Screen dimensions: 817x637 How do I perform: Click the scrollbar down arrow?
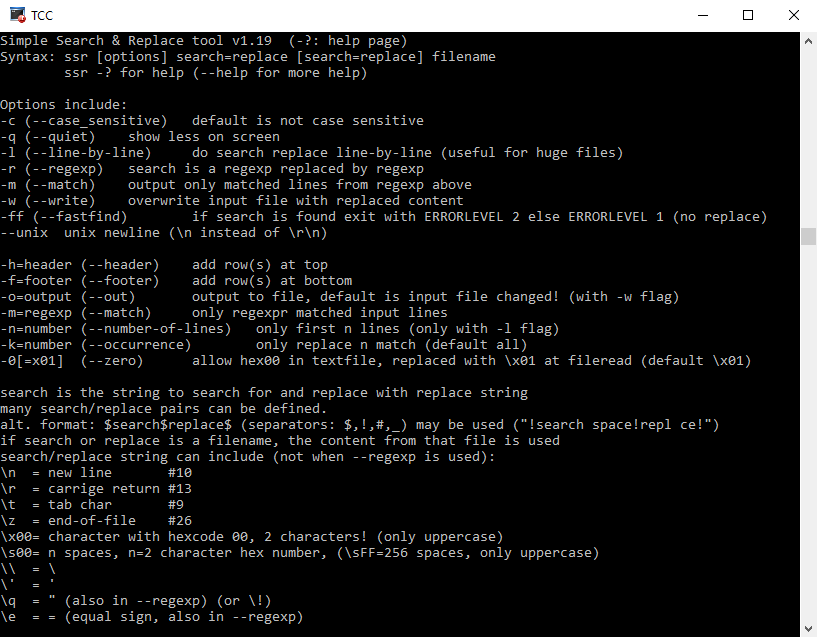click(x=808, y=628)
